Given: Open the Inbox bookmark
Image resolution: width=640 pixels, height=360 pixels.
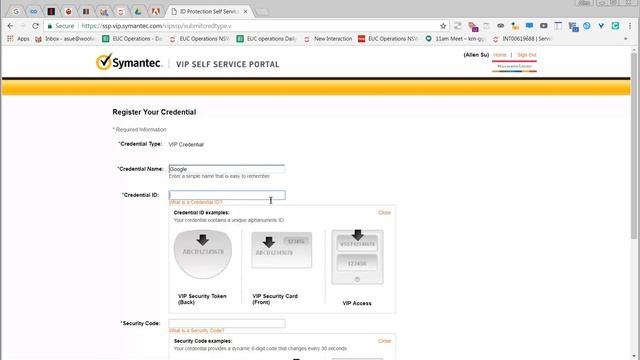Looking at the screenshot, I should (x=65, y=39).
